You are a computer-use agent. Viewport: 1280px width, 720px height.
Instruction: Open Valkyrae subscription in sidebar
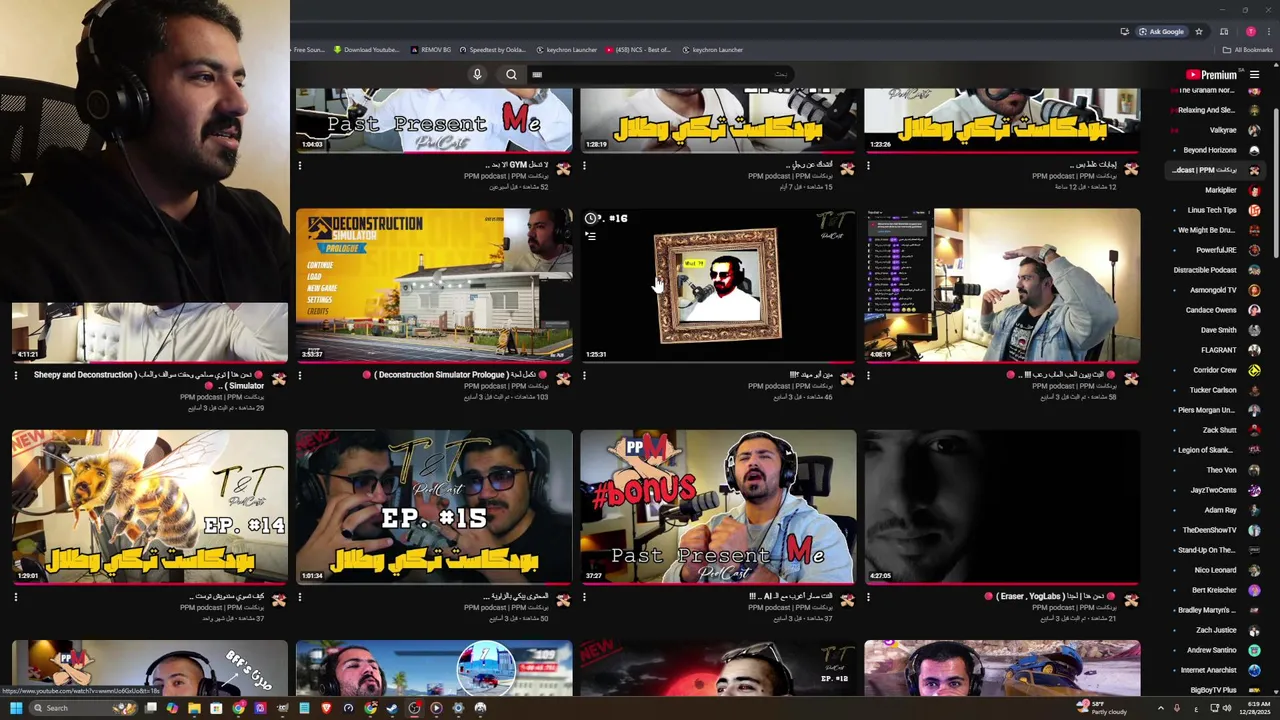(1214, 130)
